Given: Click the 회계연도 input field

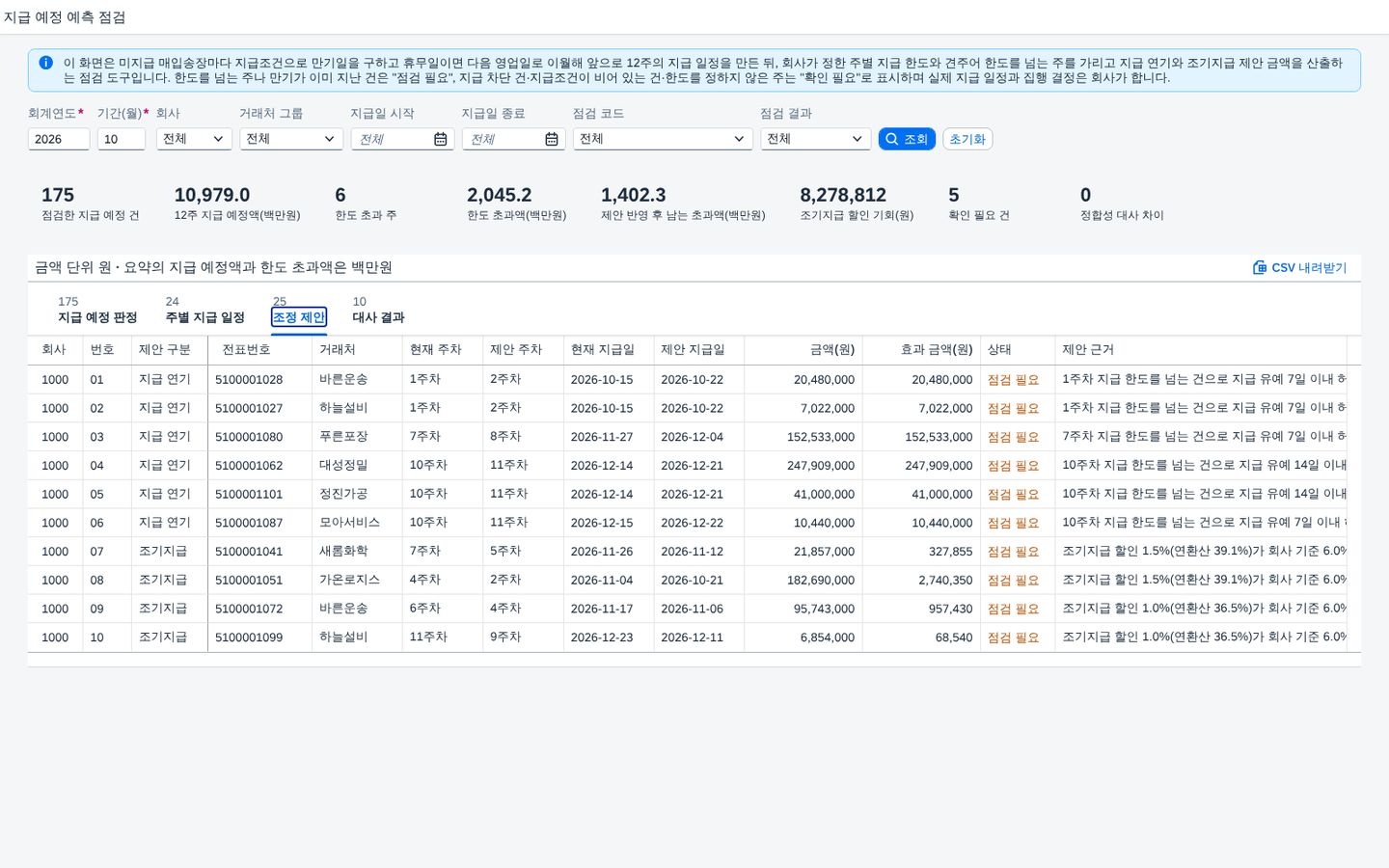Looking at the screenshot, I should point(59,139).
